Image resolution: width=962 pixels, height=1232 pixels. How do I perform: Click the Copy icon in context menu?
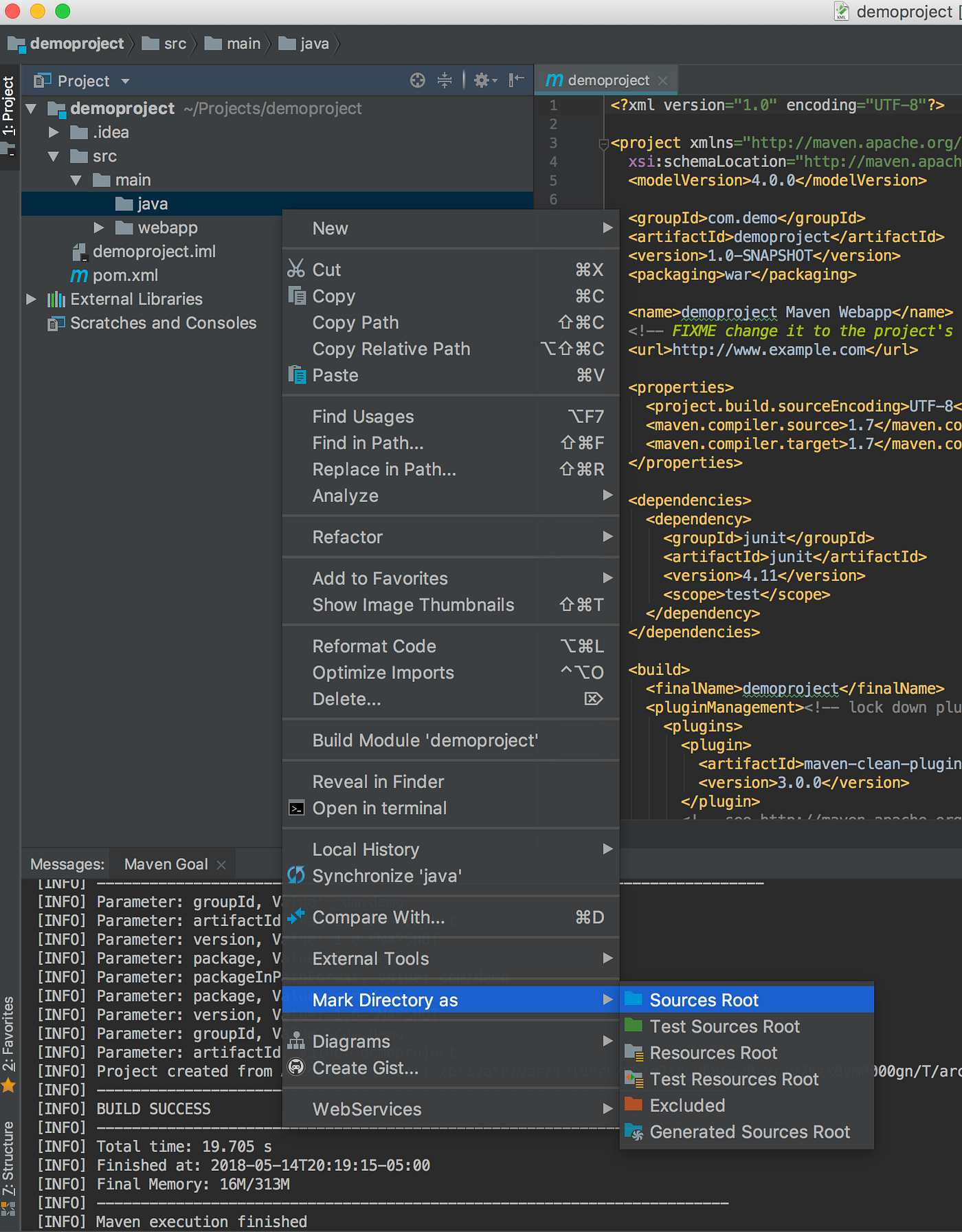click(x=297, y=296)
